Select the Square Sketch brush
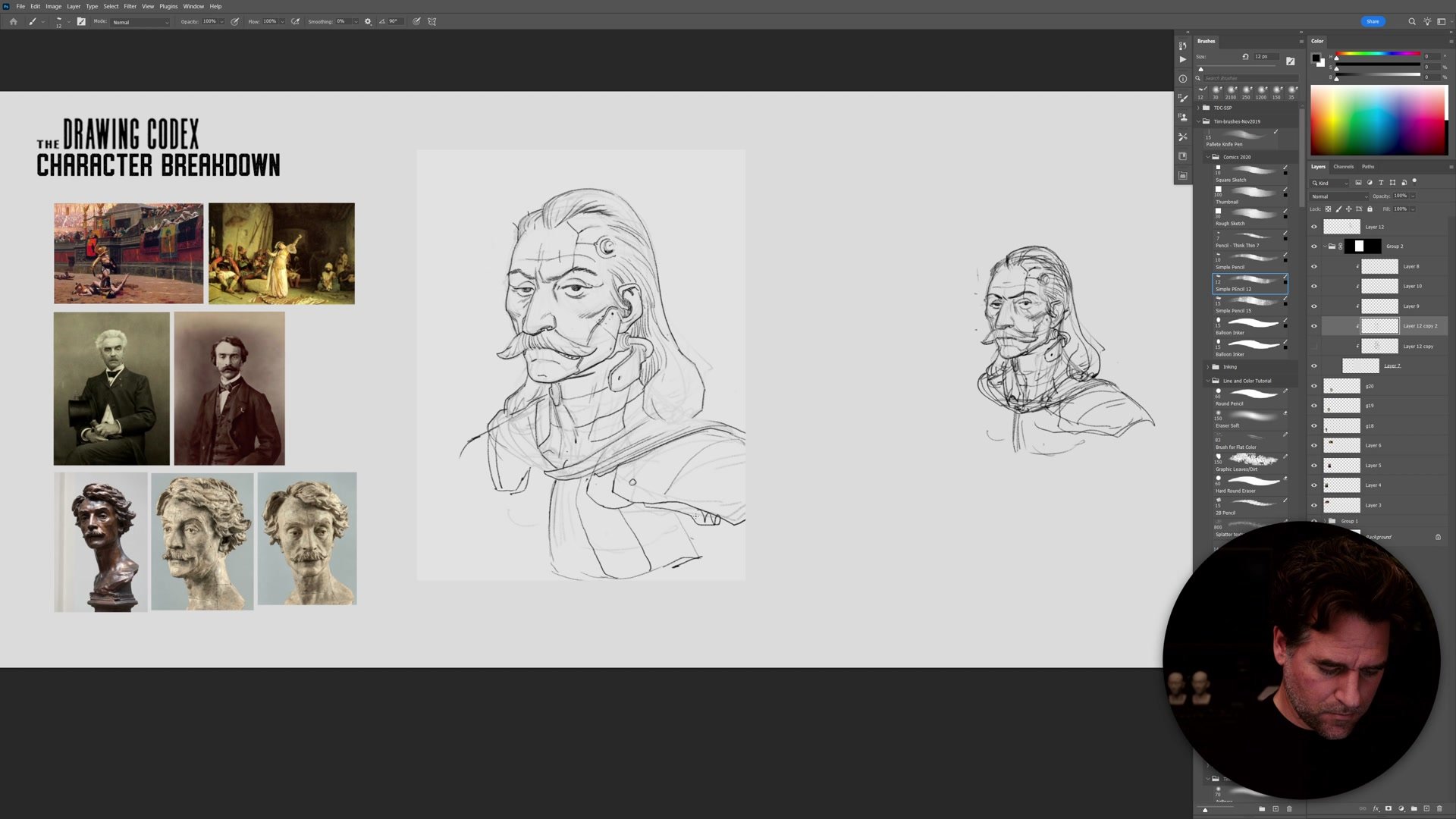Viewport: 1456px width, 819px height. pyautogui.click(x=1249, y=173)
